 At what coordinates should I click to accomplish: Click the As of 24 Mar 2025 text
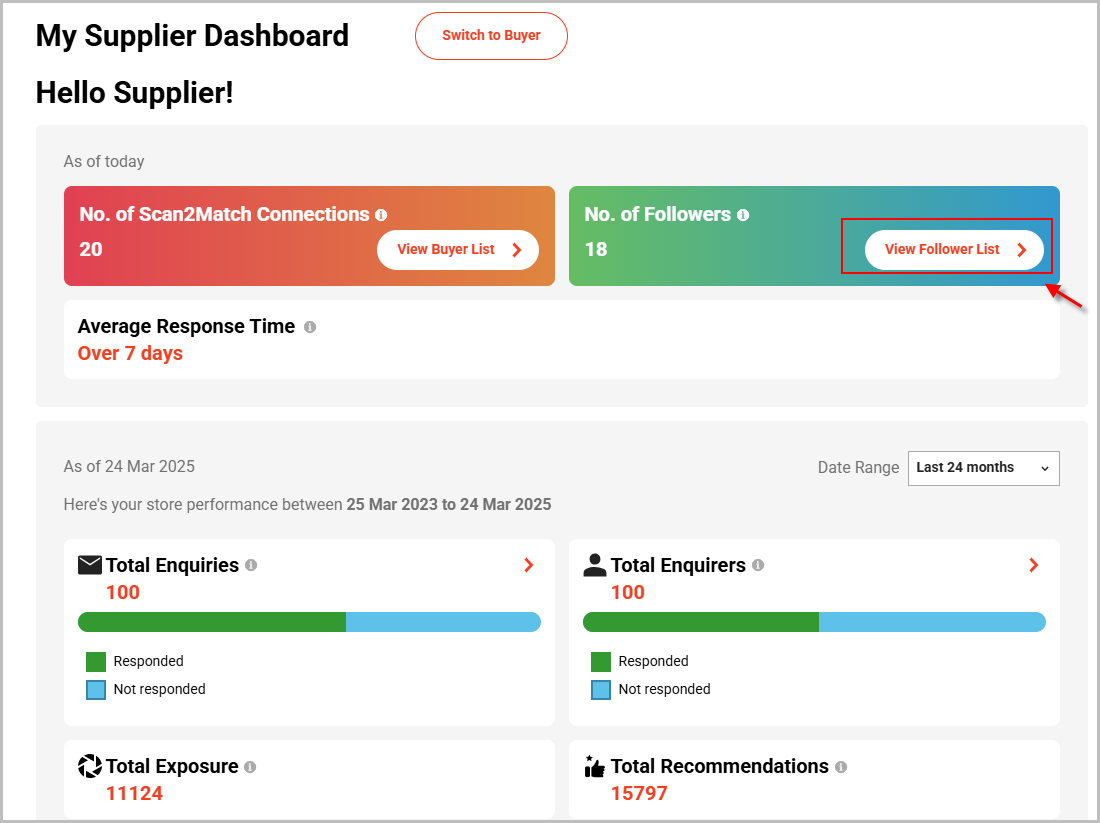pyautogui.click(x=129, y=467)
